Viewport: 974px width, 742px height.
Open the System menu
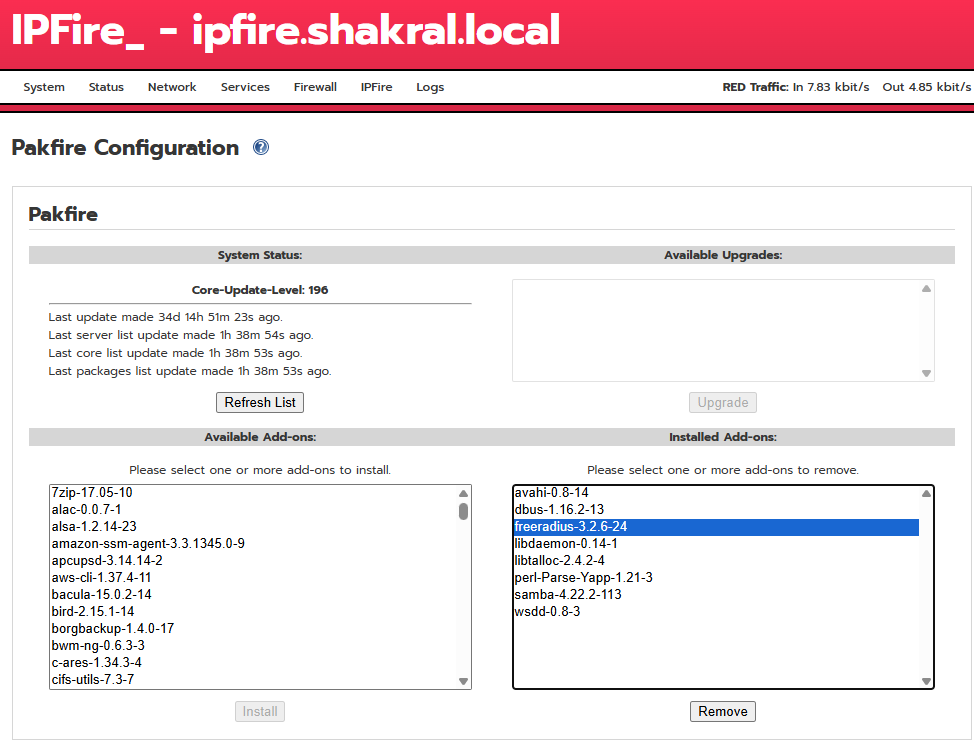point(44,87)
